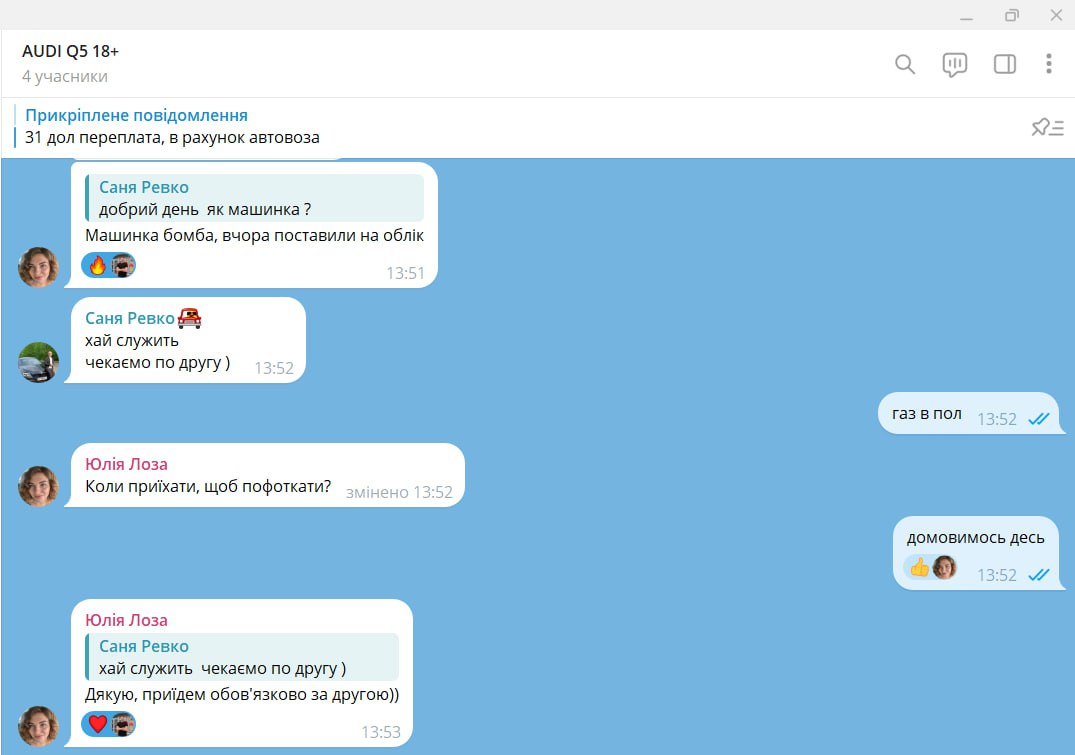Viewport: 1075px width, 755px height.
Task: Click the 13:51 timestamp on 'Машинка бомба' message
Action: pos(405,273)
